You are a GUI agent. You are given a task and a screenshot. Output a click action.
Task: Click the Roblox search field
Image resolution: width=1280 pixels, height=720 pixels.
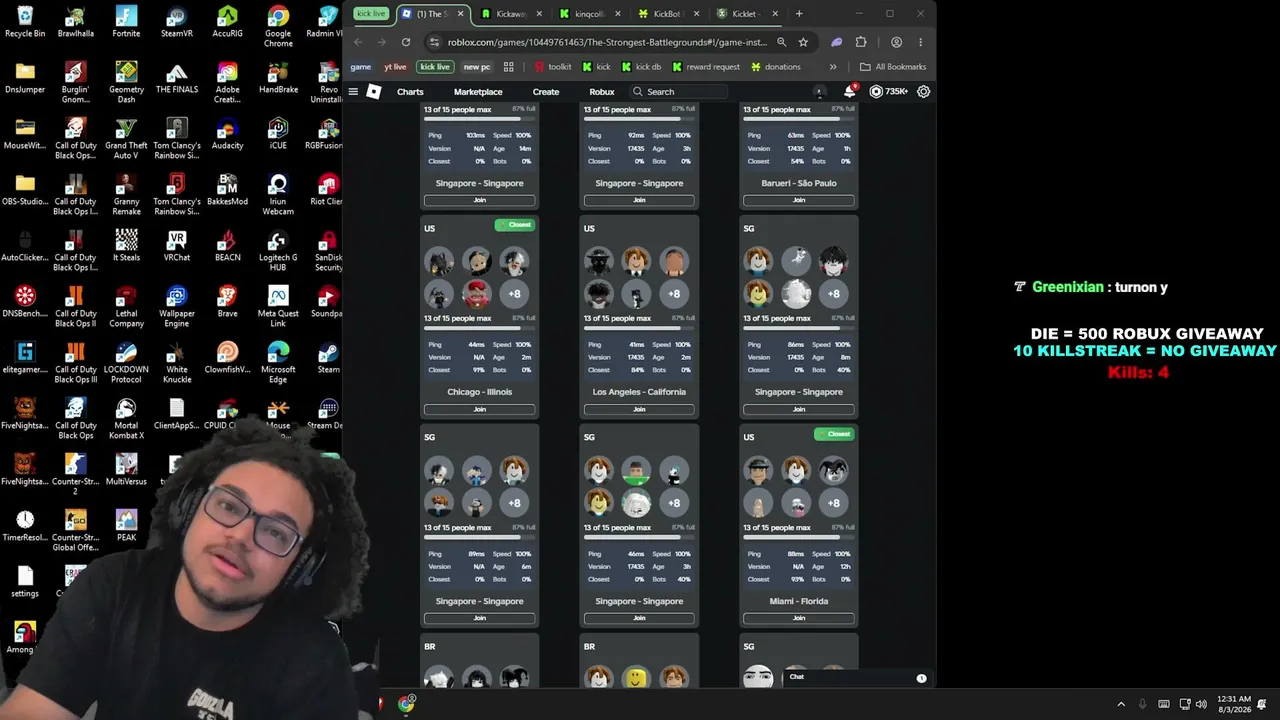point(678,92)
